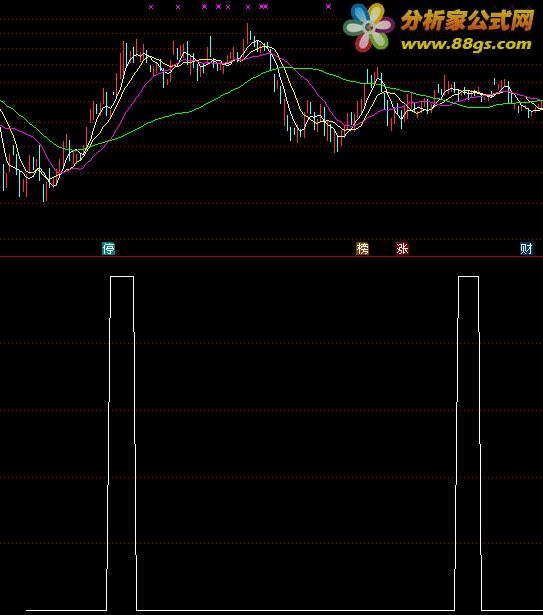Click the colorful flower logo
This screenshot has width=543, height=615.
click(368, 27)
